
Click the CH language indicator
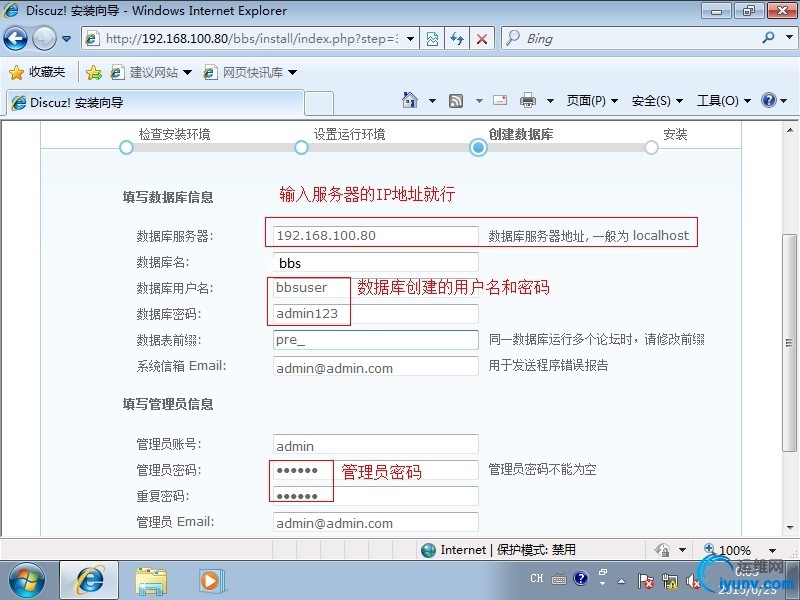[x=536, y=579]
